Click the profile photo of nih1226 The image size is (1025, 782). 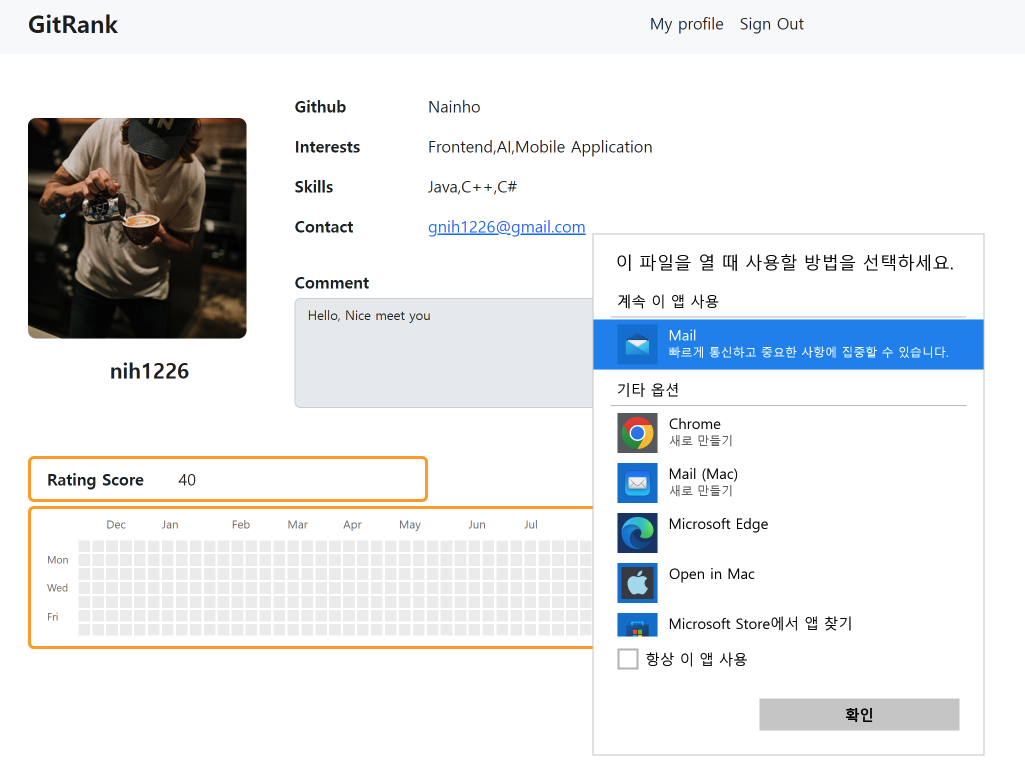point(137,228)
